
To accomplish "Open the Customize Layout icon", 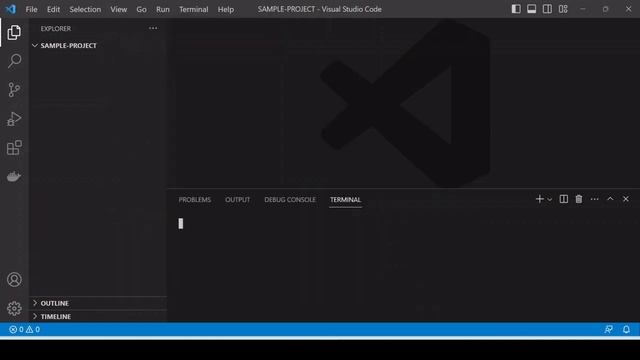I will point(563,9).
